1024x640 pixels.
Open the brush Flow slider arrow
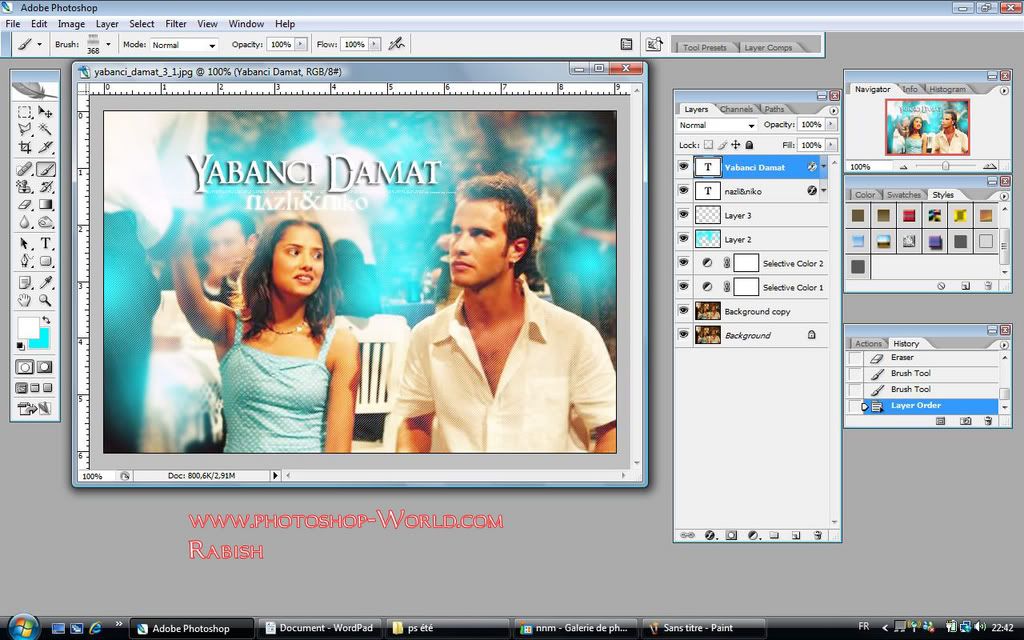(374, 44)
